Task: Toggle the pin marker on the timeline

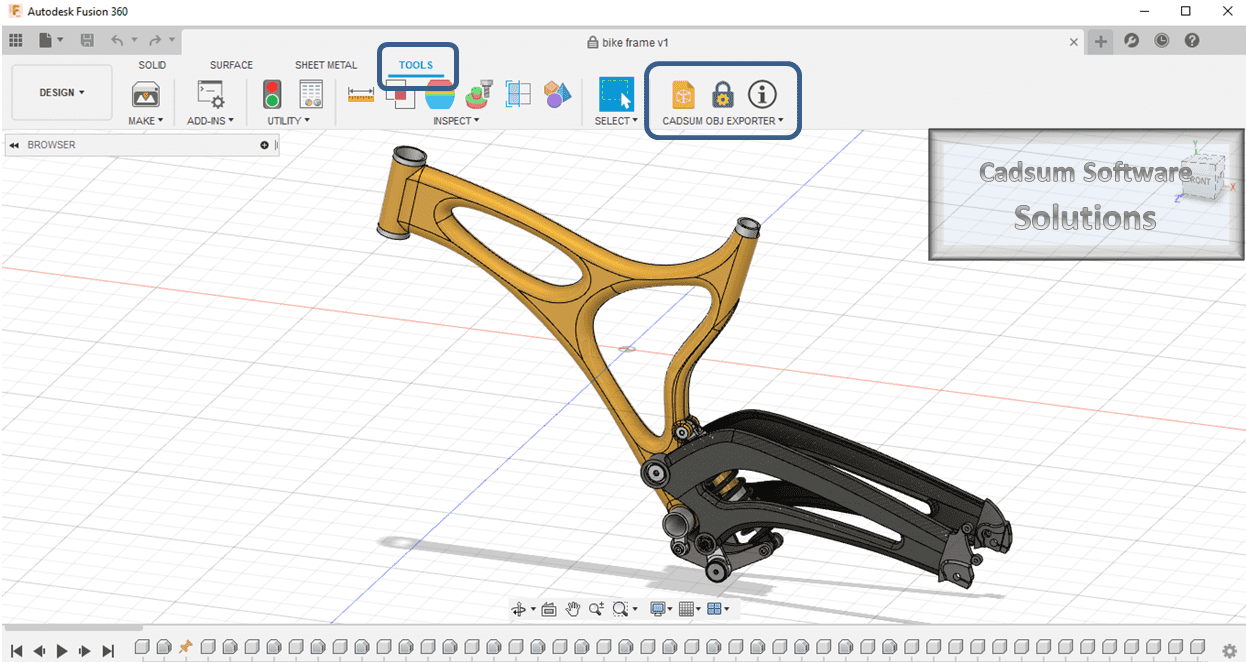Action: click(x=184, y=646)
